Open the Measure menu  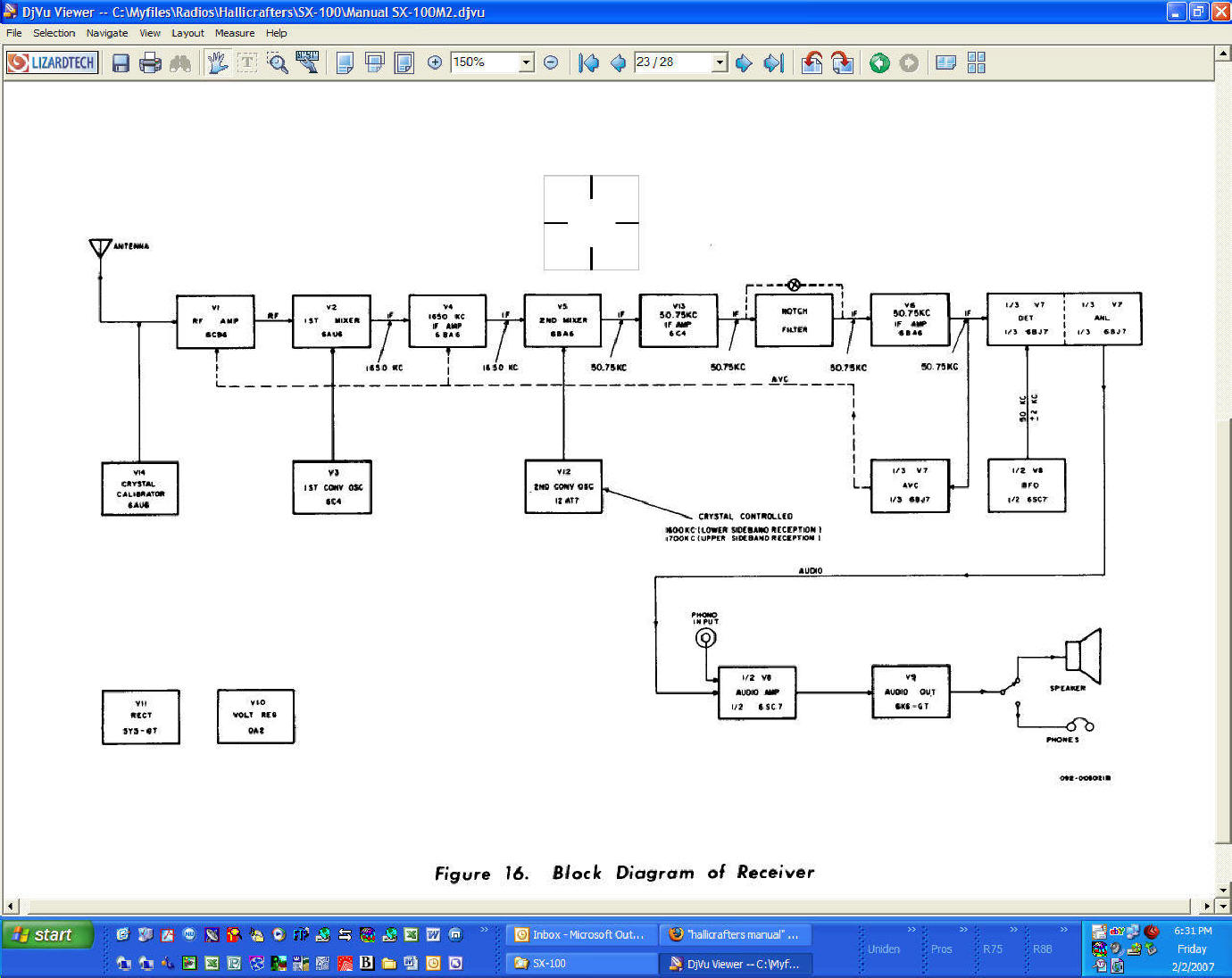[x=235, y=33]
